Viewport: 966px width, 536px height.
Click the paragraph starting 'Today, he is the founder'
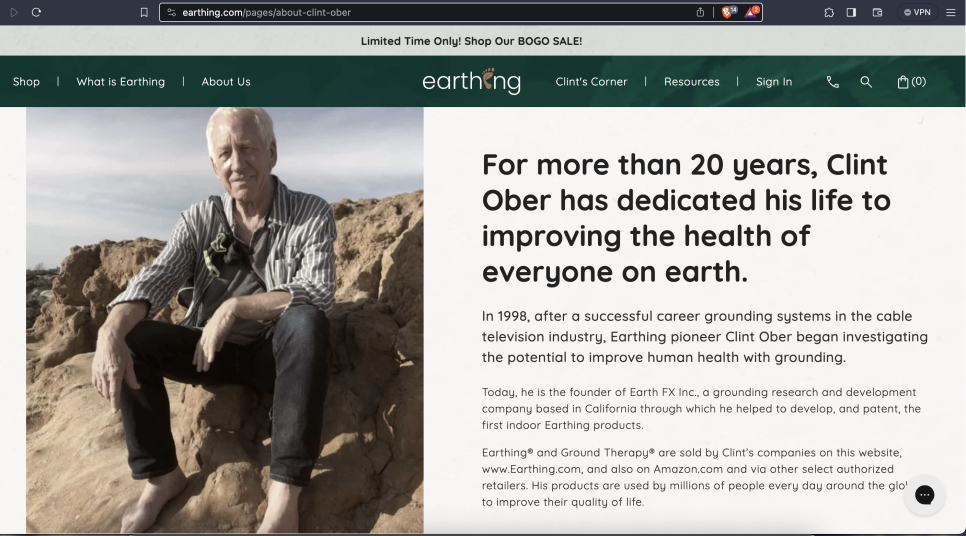(701, 408)
